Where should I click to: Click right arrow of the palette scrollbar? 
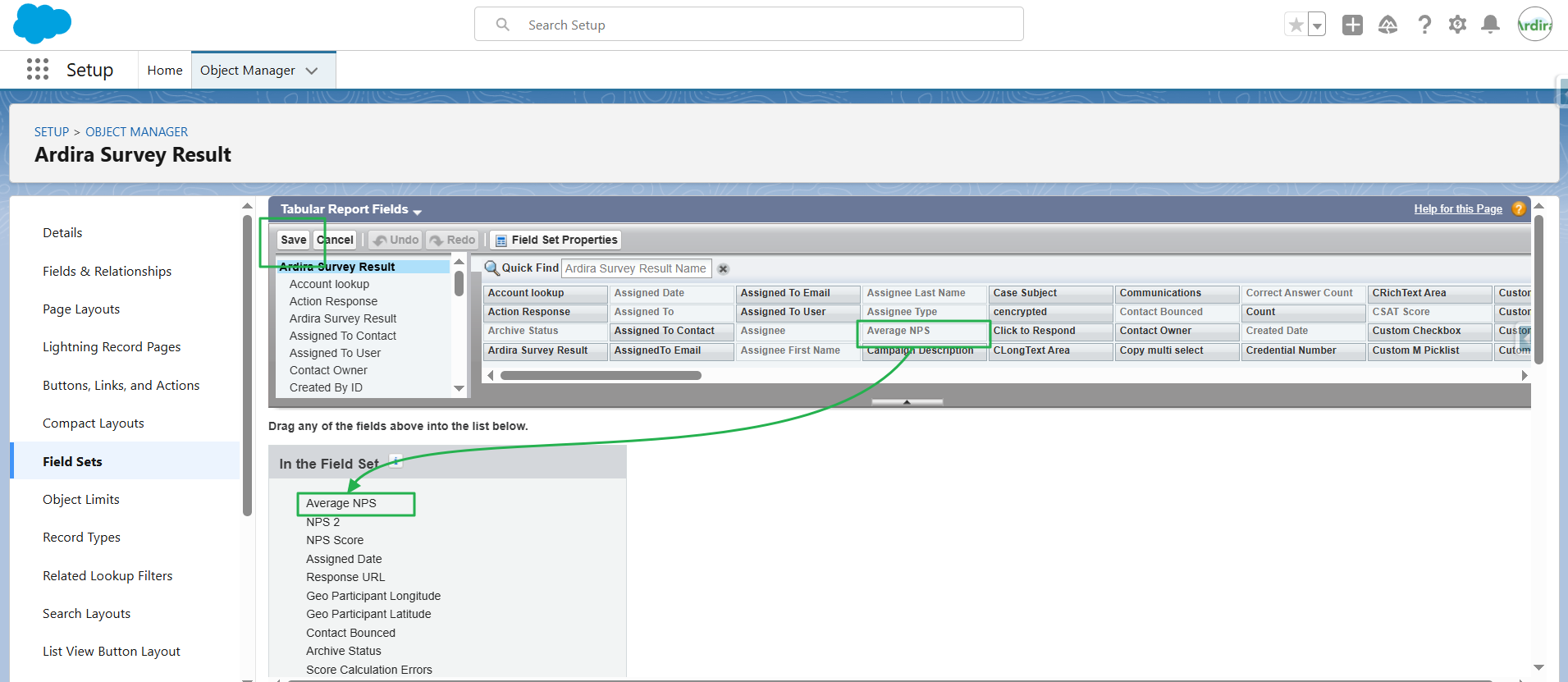tap(1525, 375)
